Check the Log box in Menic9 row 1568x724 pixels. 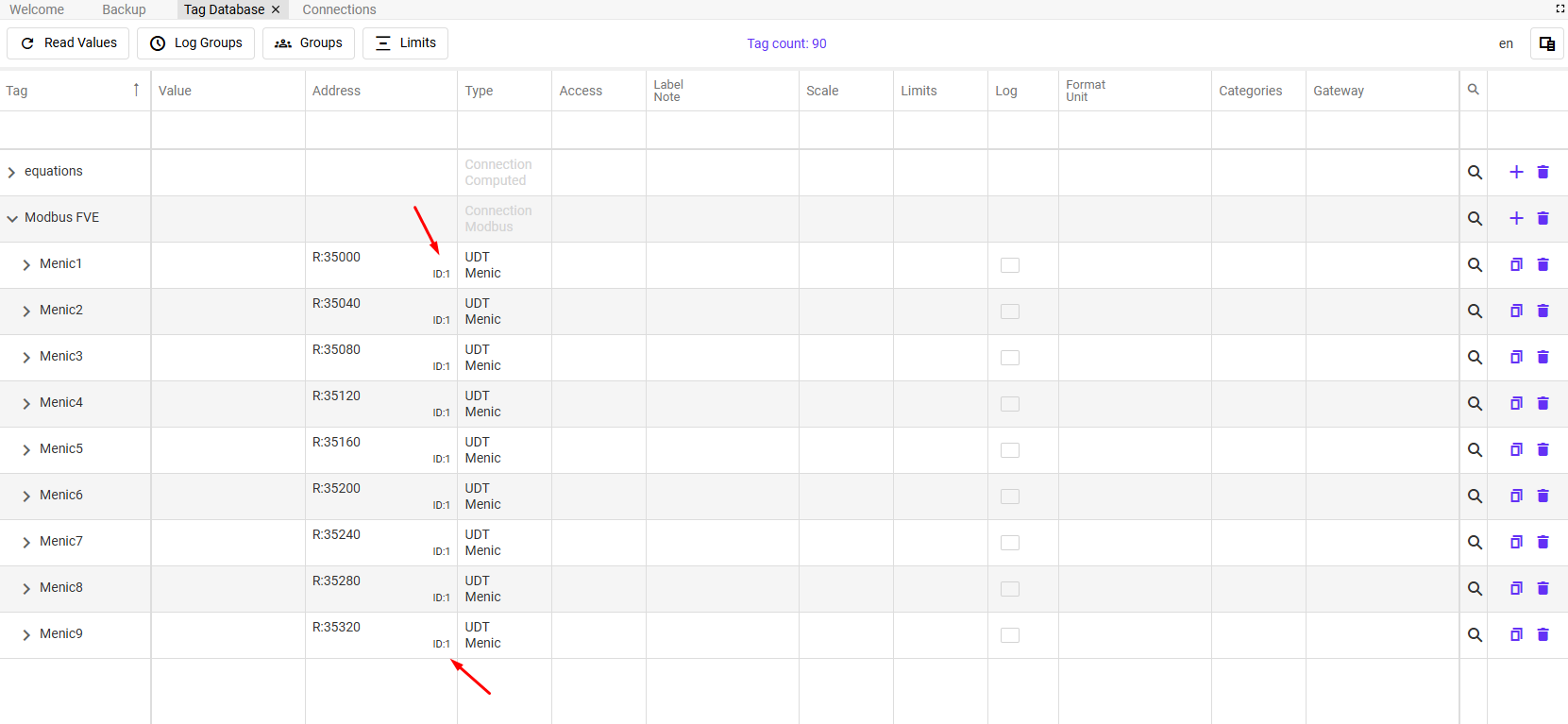point(1010,635)
